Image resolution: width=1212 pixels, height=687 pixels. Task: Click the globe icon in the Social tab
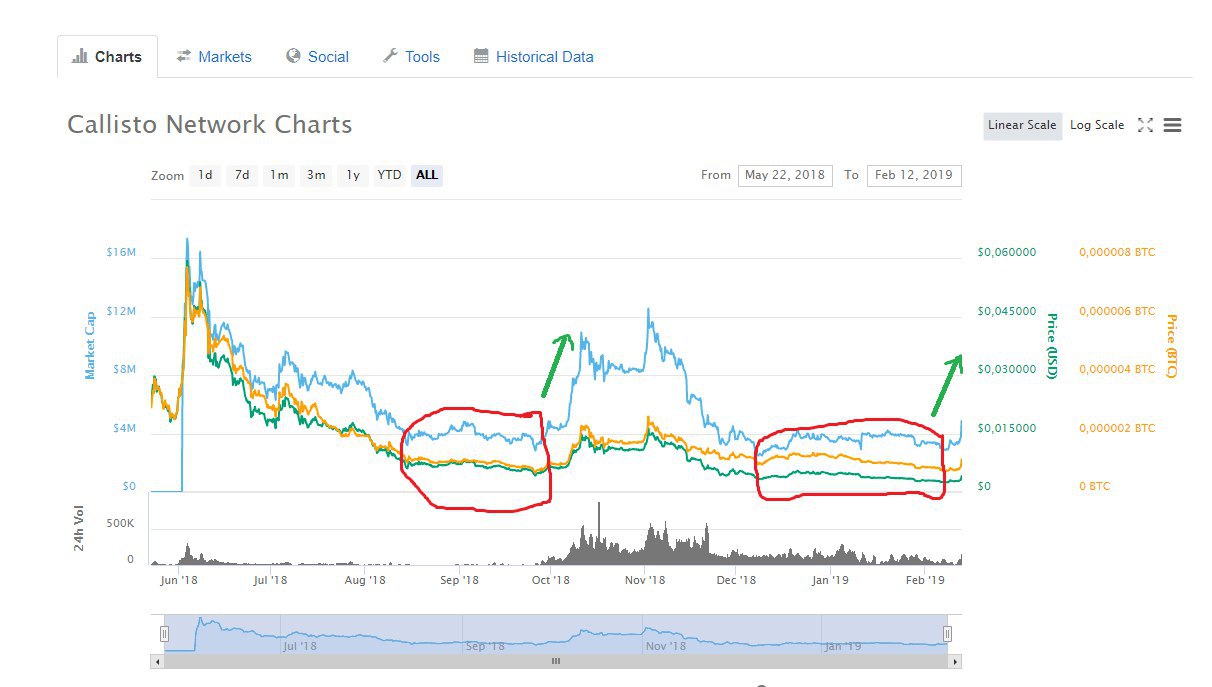pos(293,56)
